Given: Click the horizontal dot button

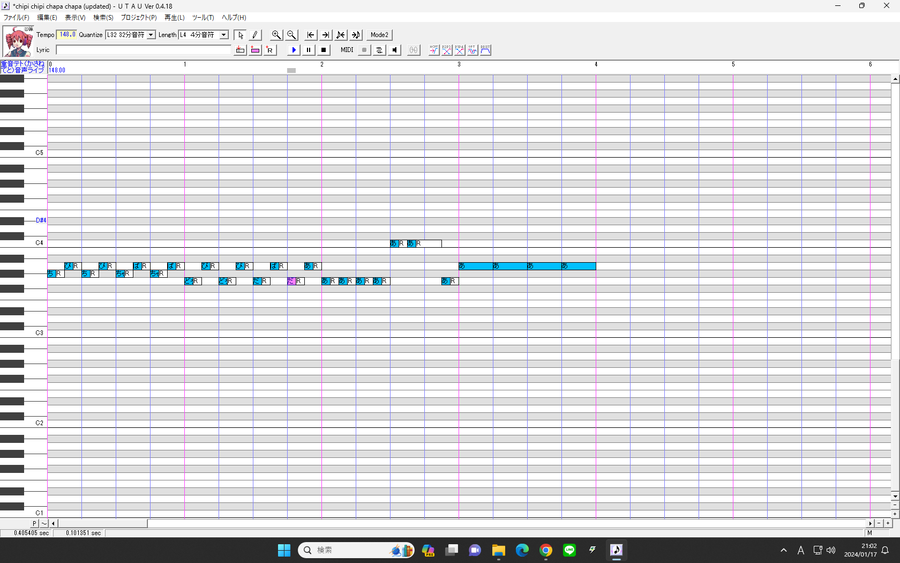Looking at the screenshot, I should pyautogui.click(x=887, y=523).
